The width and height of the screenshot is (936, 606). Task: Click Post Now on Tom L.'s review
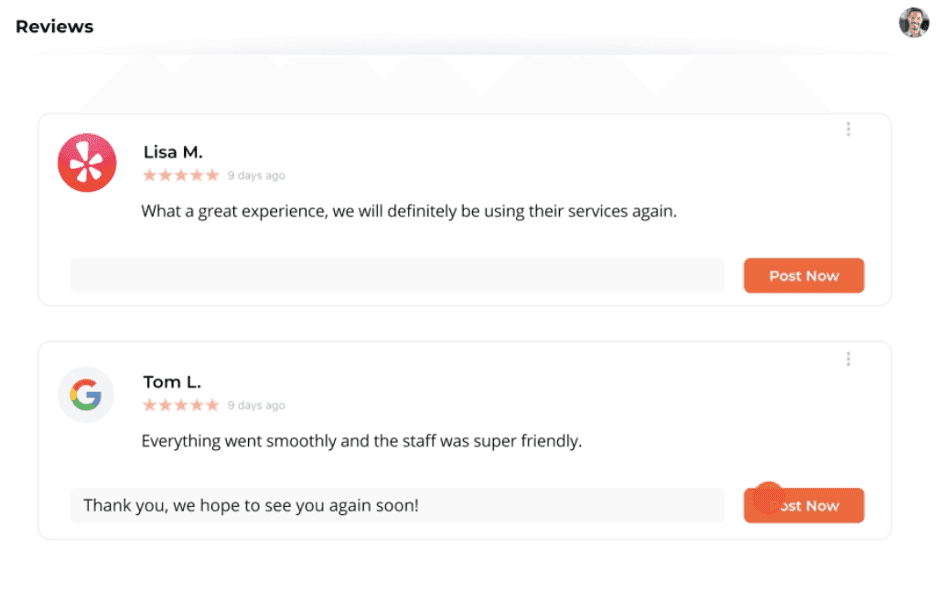(803, 505)
